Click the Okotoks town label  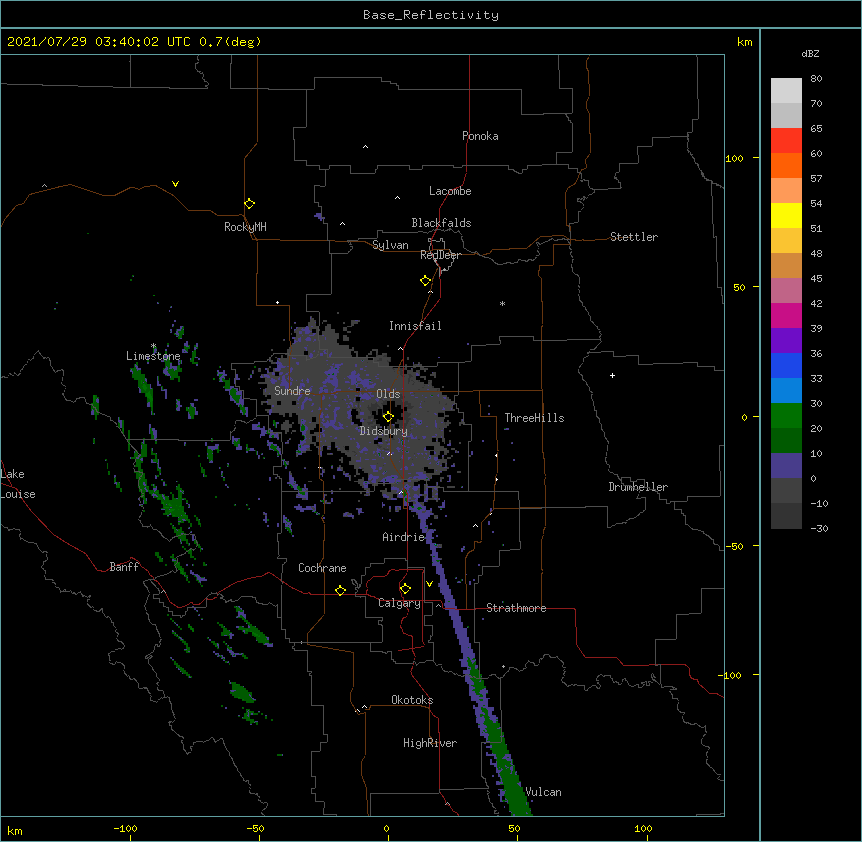[x=412, y=700]
